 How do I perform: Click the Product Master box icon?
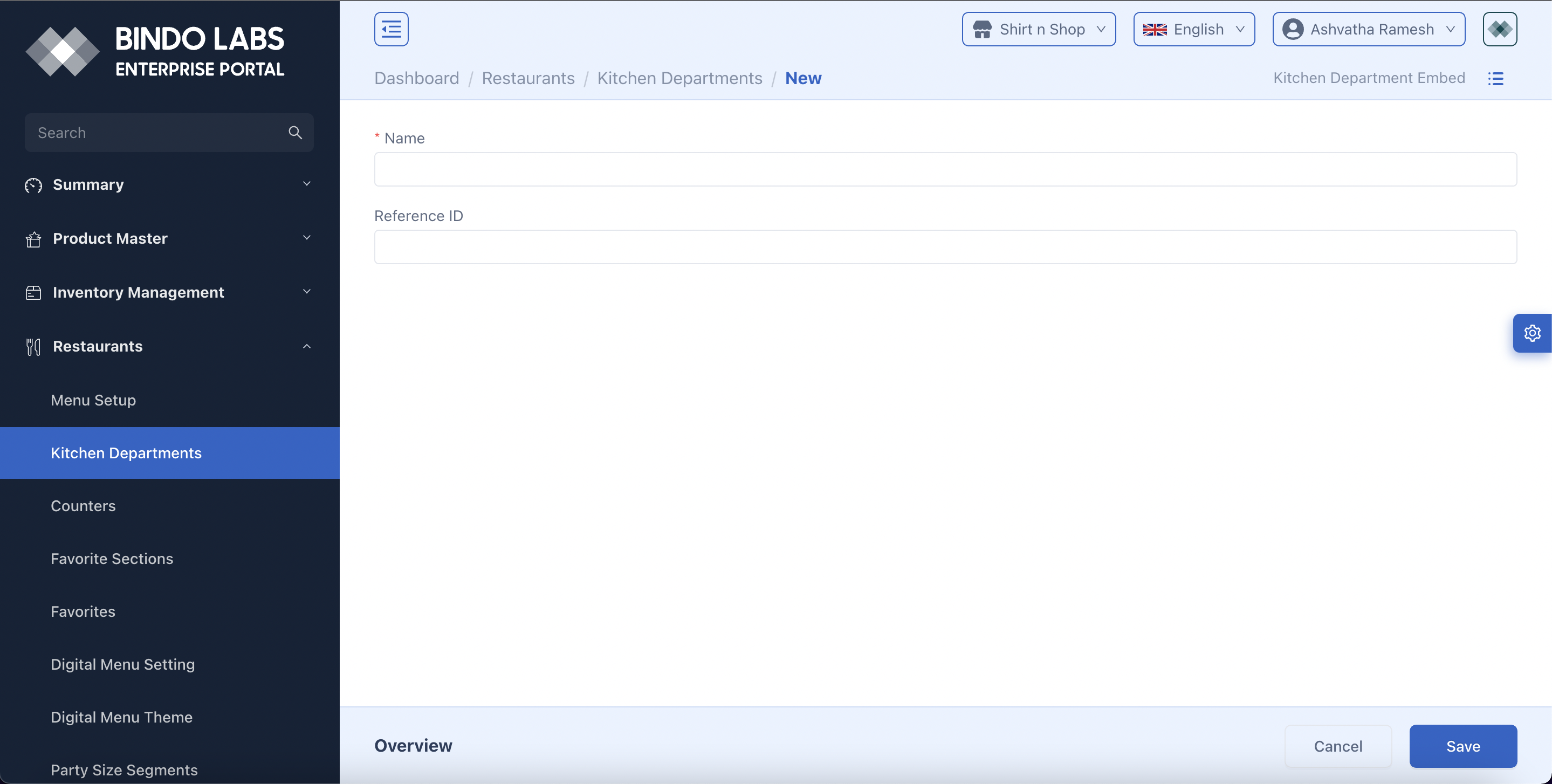point(33,239)
